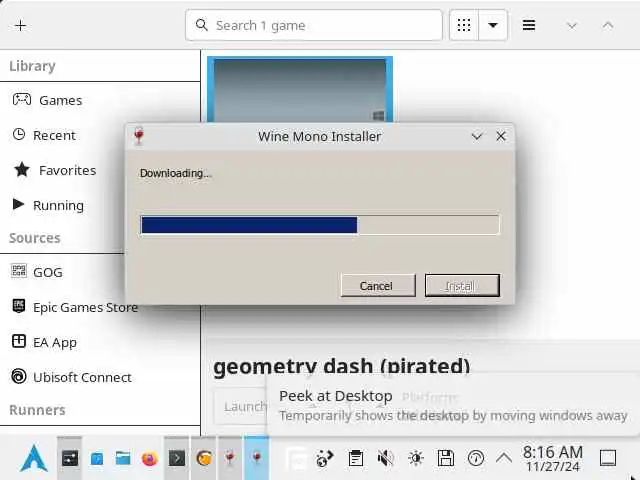The height and width of the screenshot is (480, 640).
Task: Switch to the first wine glass taskbar entry
Action: coord(230,458)
